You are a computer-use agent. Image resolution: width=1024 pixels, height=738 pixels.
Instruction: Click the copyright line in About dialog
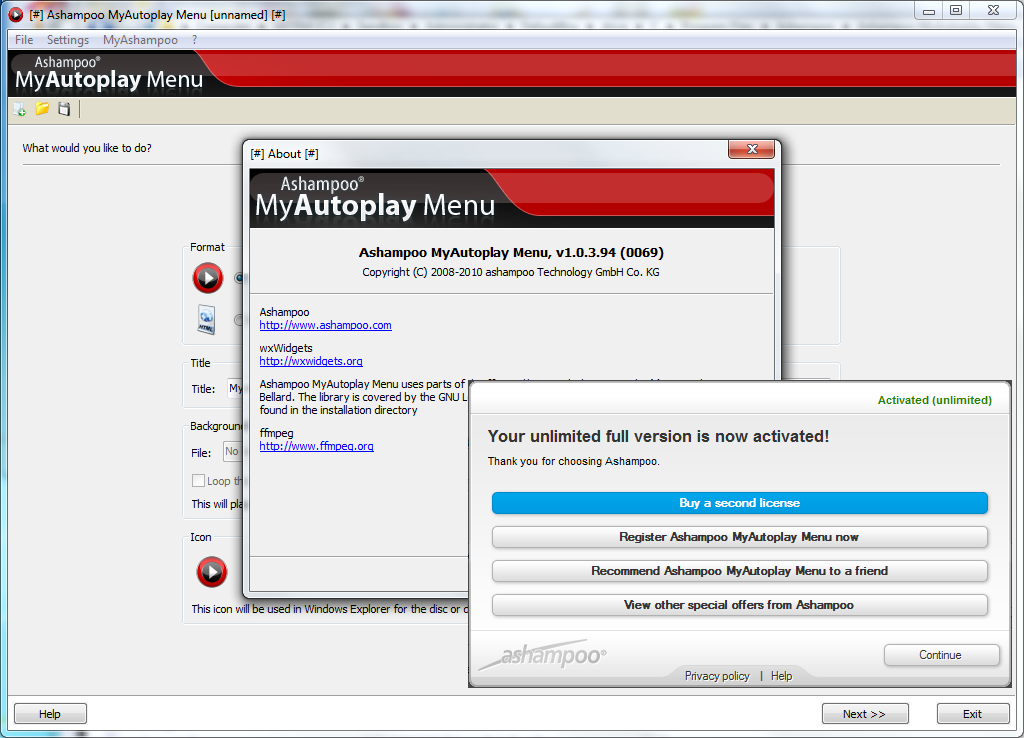[511, 272]
